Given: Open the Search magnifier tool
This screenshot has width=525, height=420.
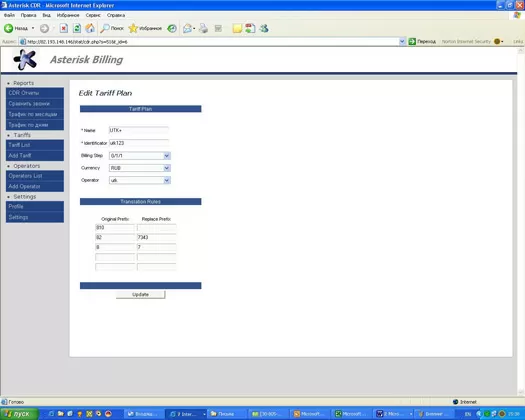Looking at the screenshot, I should pos(112,28).
